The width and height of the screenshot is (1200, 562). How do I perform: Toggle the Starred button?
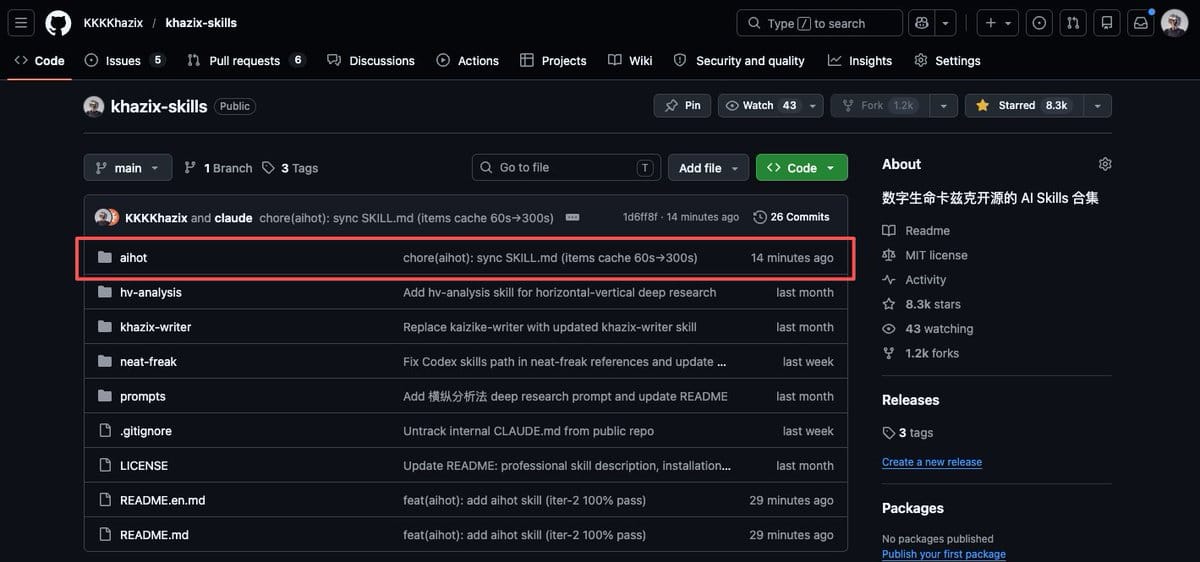click(x=1021, y=106)
